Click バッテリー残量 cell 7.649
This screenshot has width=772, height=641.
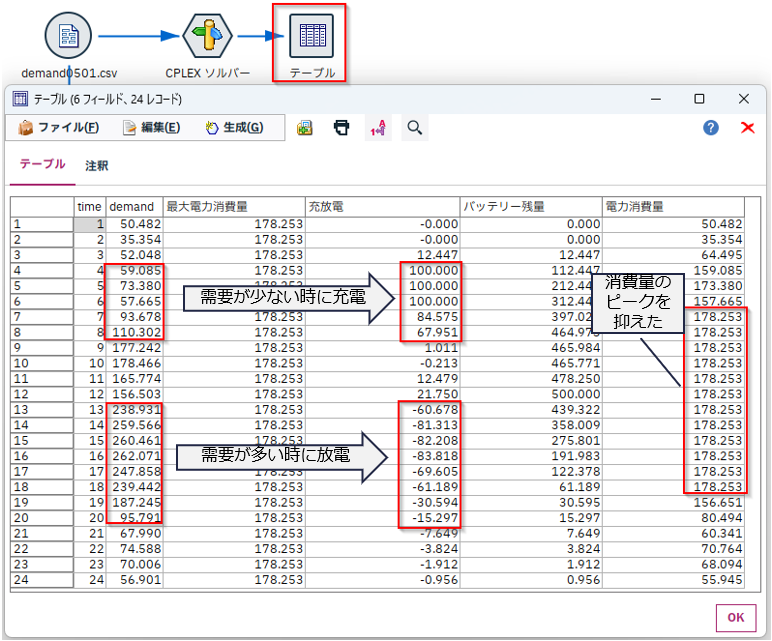[531, 534]
